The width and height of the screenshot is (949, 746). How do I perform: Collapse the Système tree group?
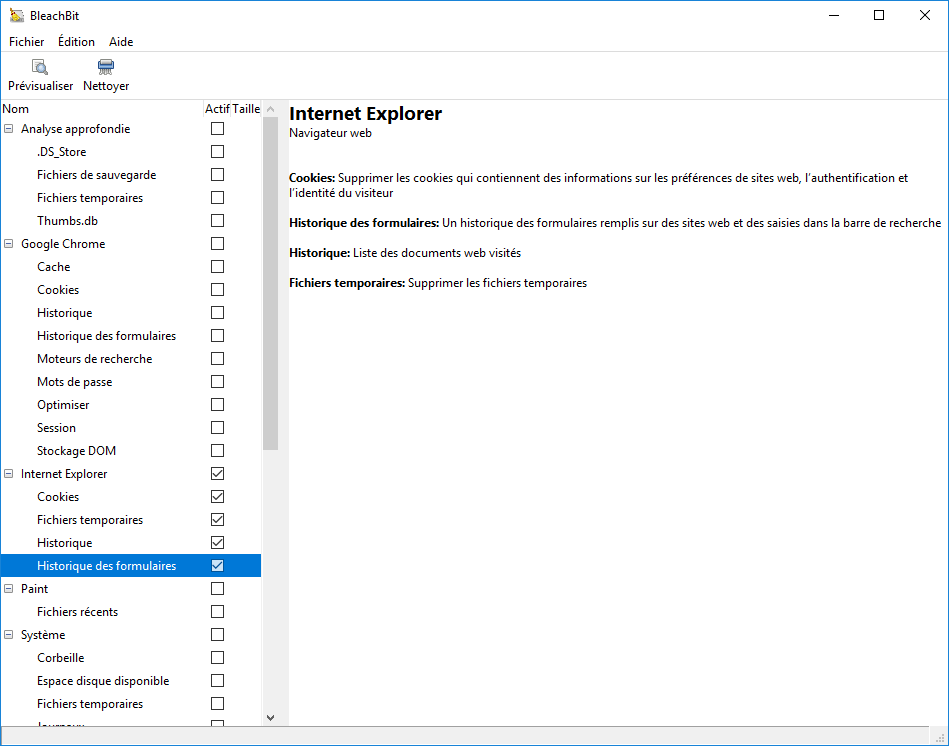pos(8,635)
